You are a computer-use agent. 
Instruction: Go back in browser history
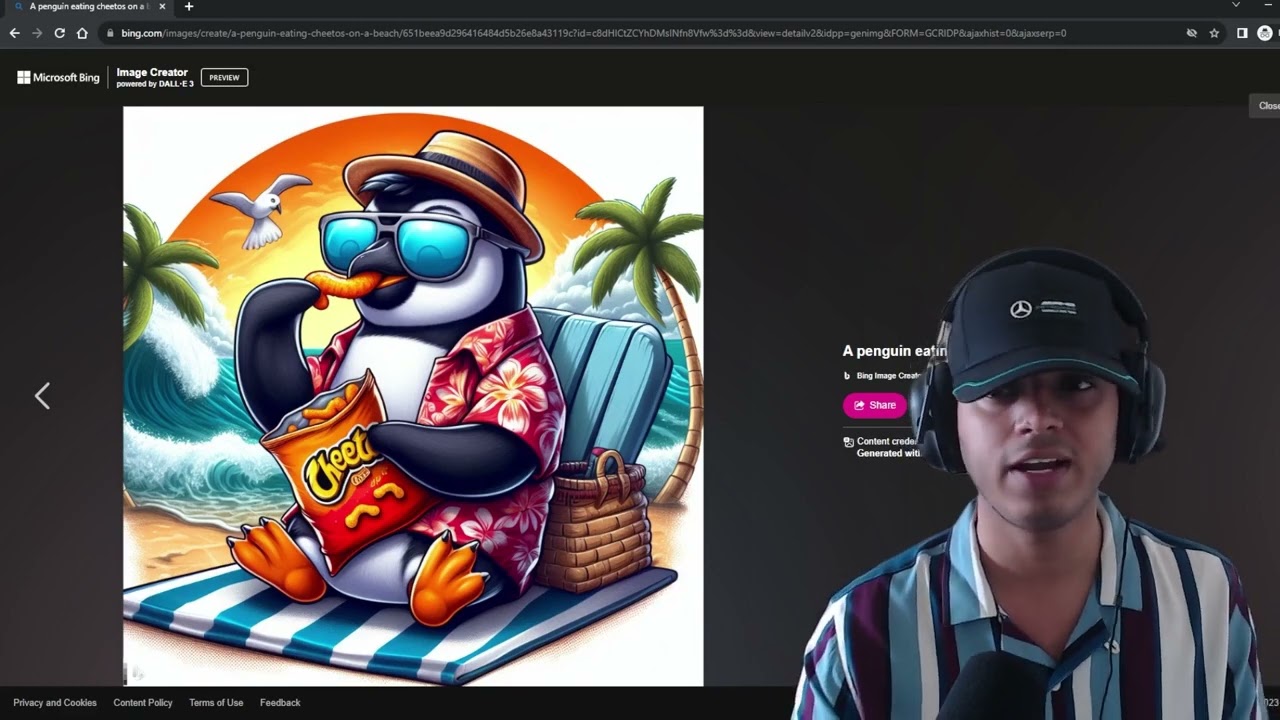14,33
